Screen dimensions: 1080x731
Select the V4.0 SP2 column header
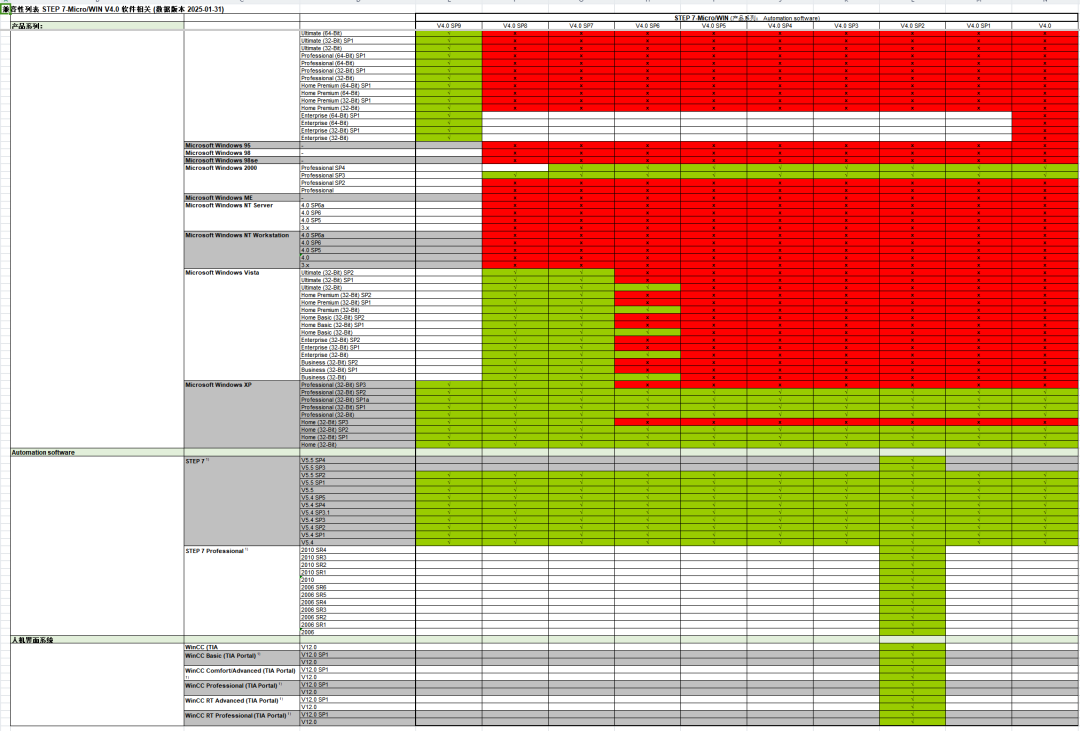[x=912, y=25]
